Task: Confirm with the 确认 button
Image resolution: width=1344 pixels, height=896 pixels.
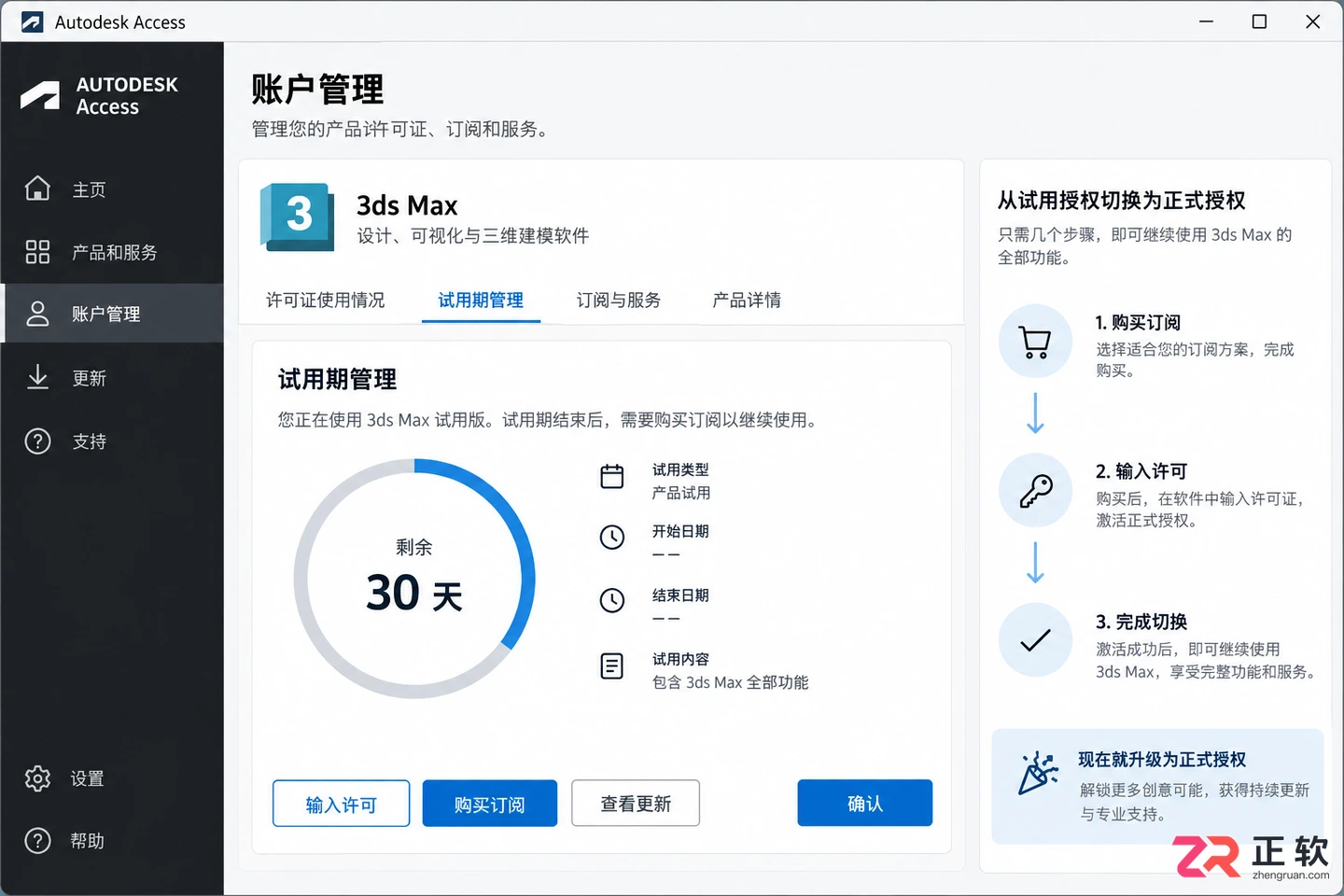Action: point(865,804)
